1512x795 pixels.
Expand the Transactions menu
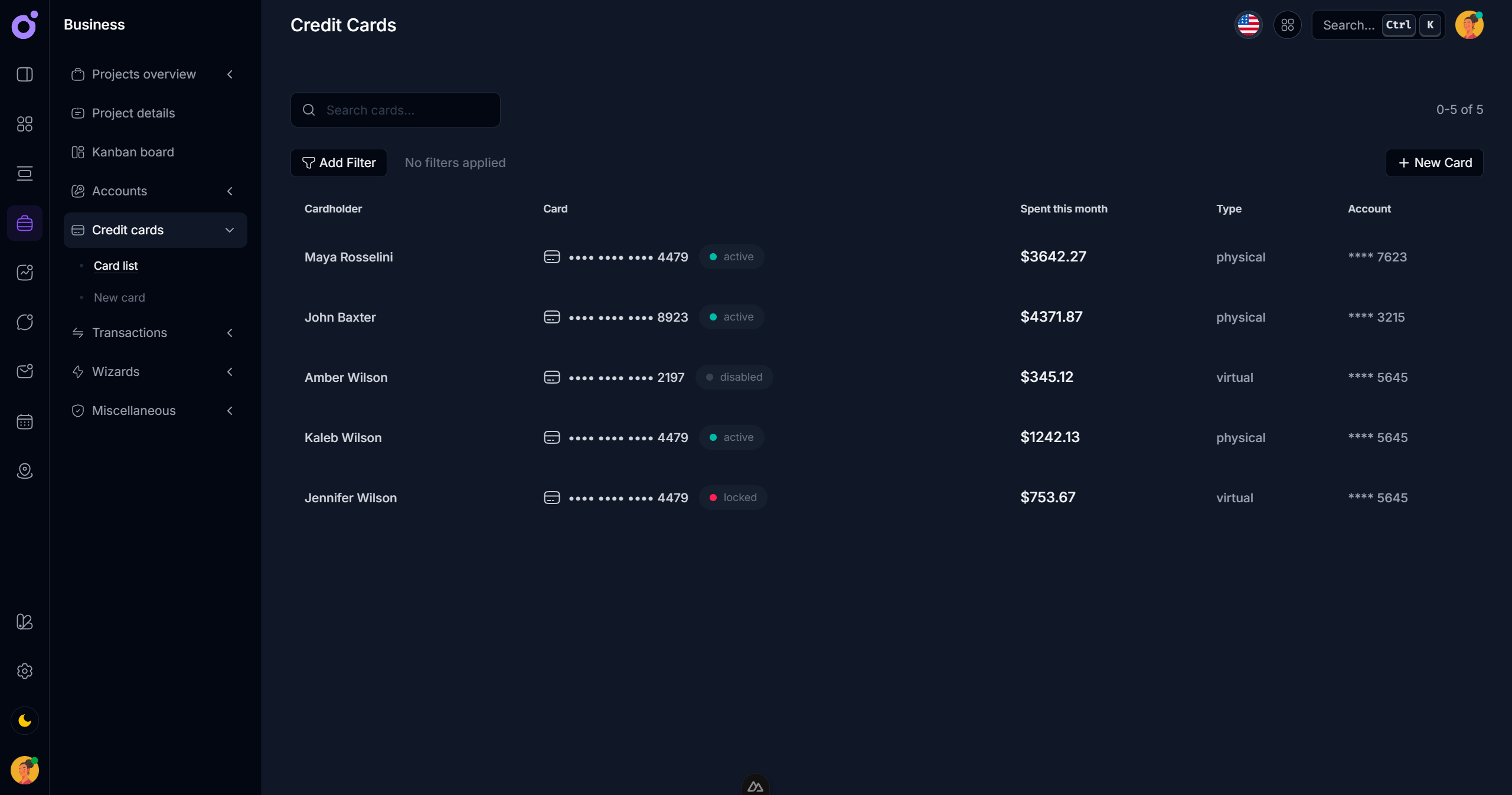pyautogui.click(x=129, y=333)
